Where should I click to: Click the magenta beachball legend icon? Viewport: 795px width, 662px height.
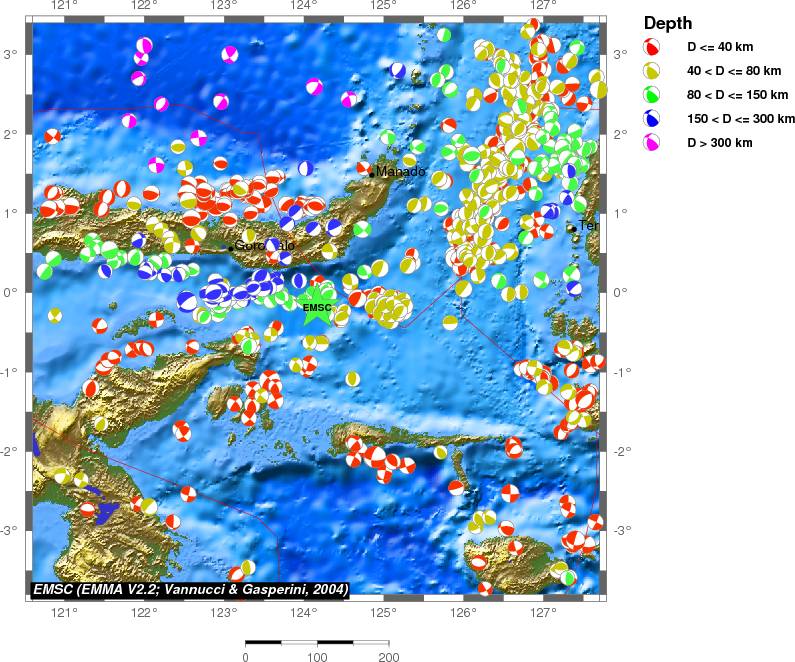tap(652, 143)
